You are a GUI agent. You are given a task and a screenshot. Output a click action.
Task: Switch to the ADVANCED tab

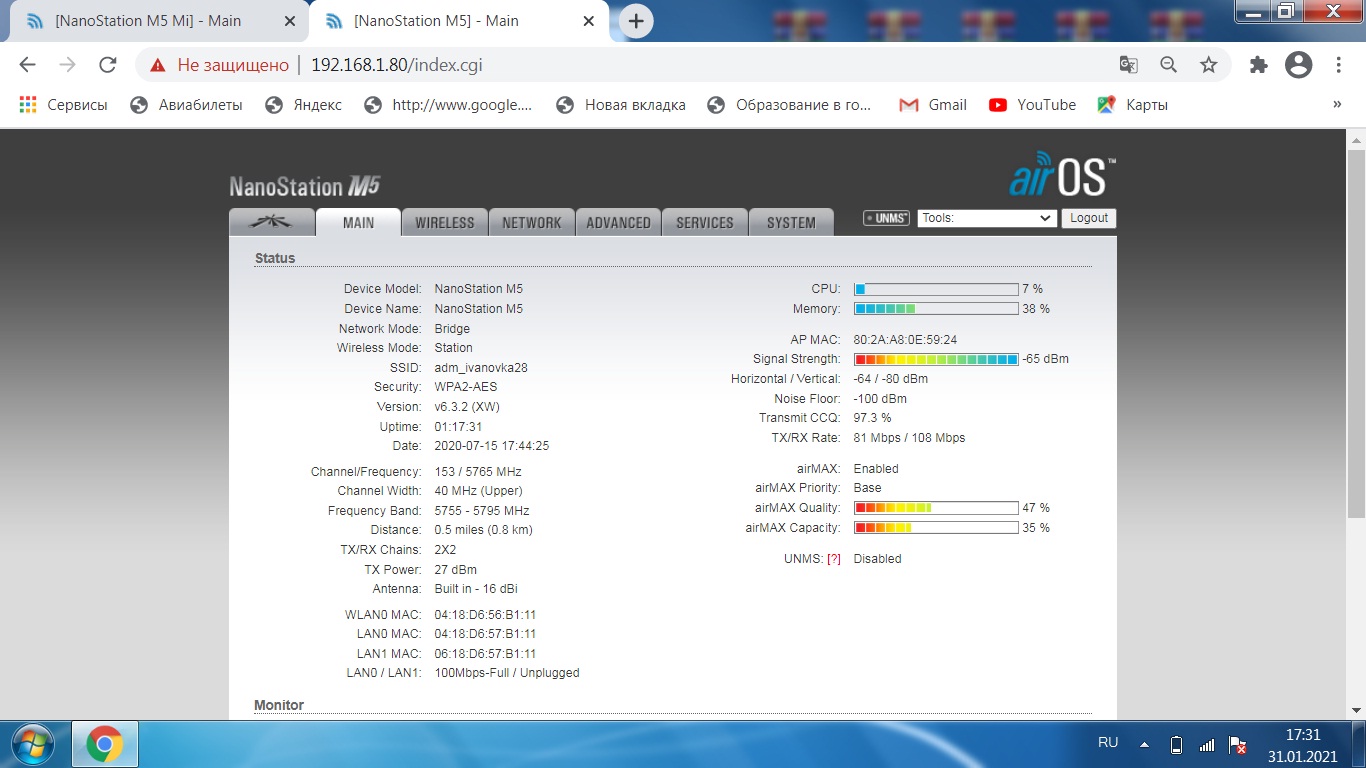pyautogui.click(x=618, y=222)
